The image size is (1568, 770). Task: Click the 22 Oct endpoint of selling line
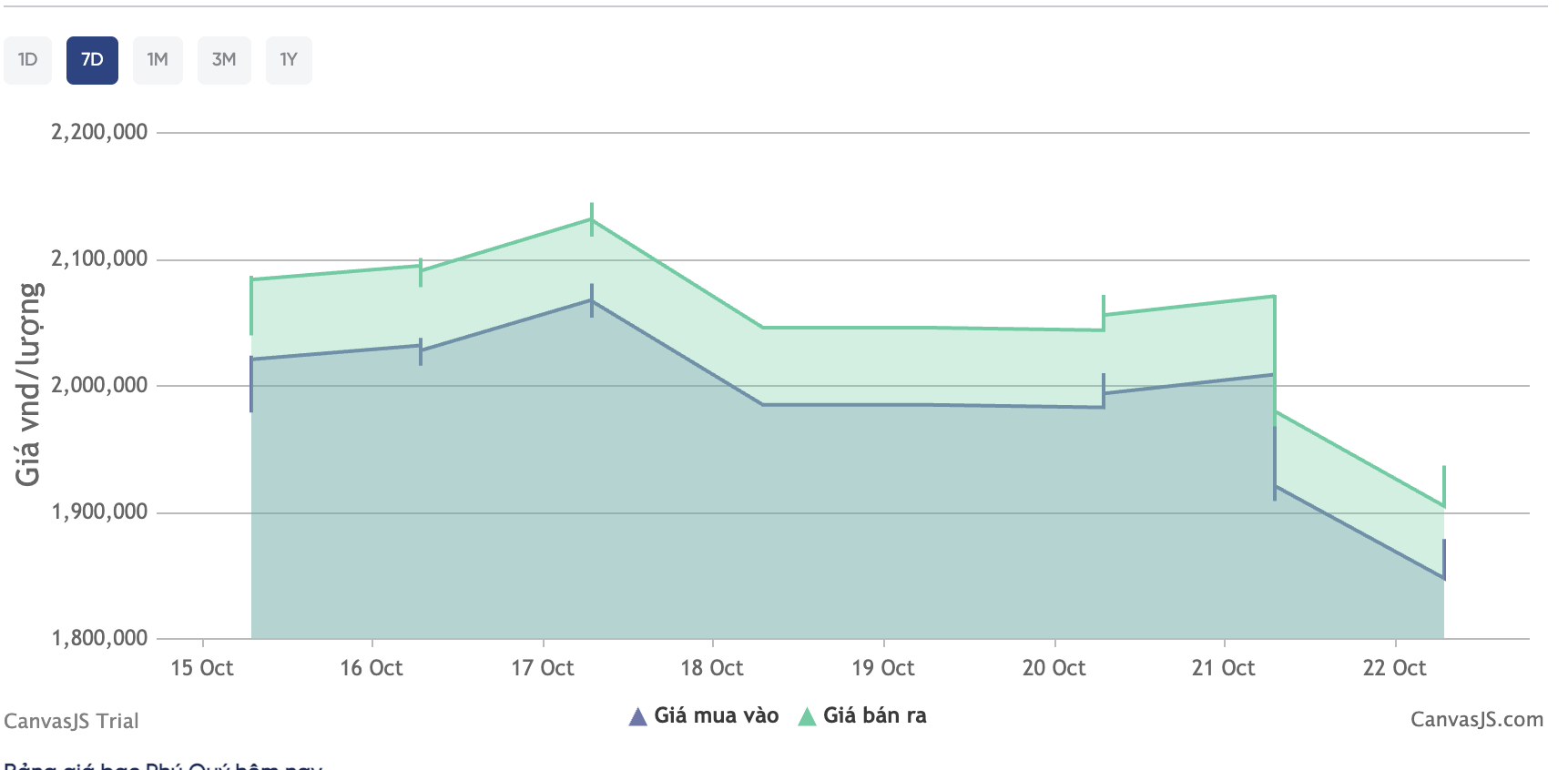point(1443,506)
